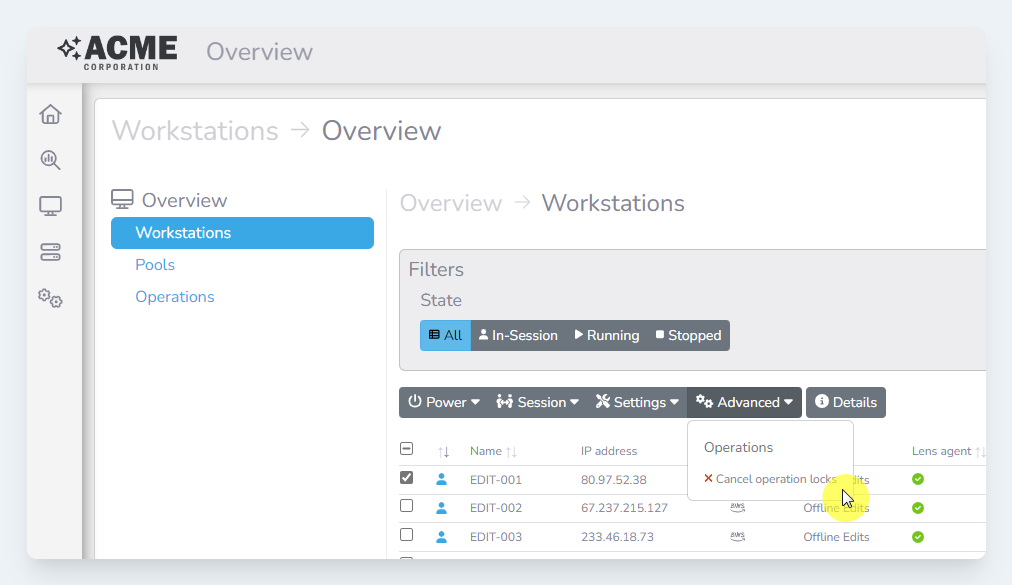The image size is (1012, 585).
Task: Filter workstations by Stopped state
Action: (x=688, y=336)
